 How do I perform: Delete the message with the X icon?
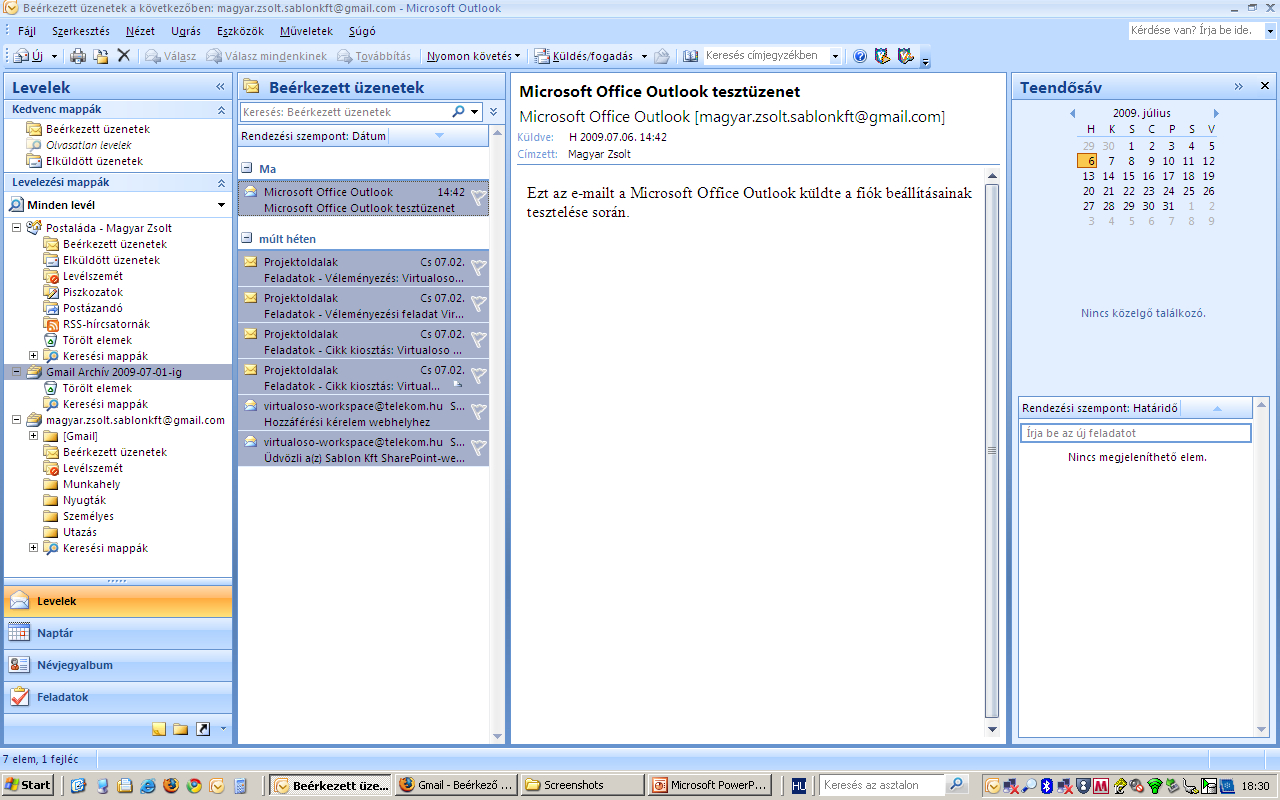(x=124, y=56)
